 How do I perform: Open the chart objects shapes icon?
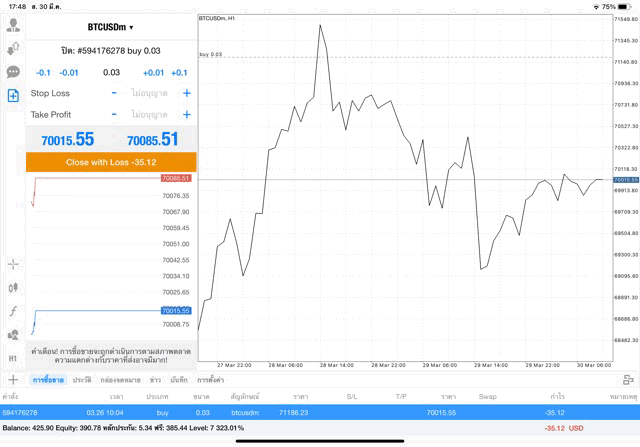point(13,334)
